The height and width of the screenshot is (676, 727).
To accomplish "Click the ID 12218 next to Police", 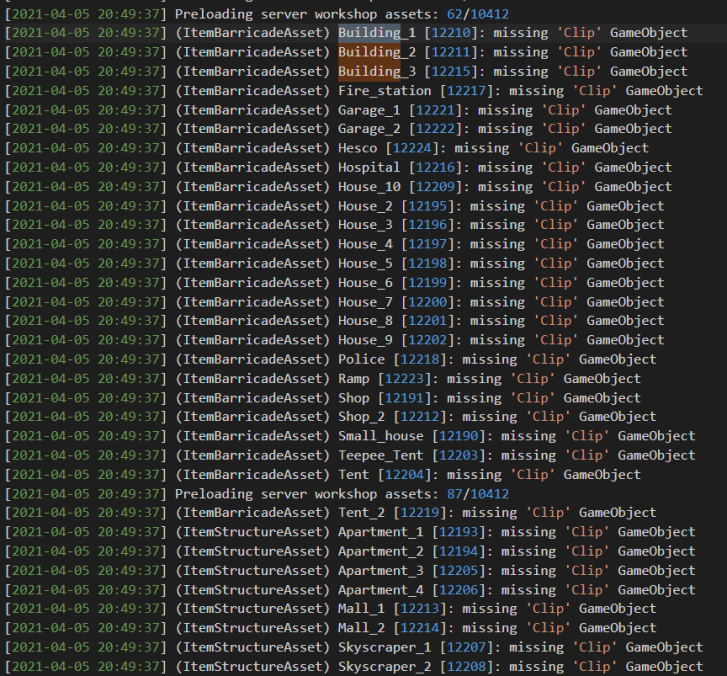I will click(420, 359).
